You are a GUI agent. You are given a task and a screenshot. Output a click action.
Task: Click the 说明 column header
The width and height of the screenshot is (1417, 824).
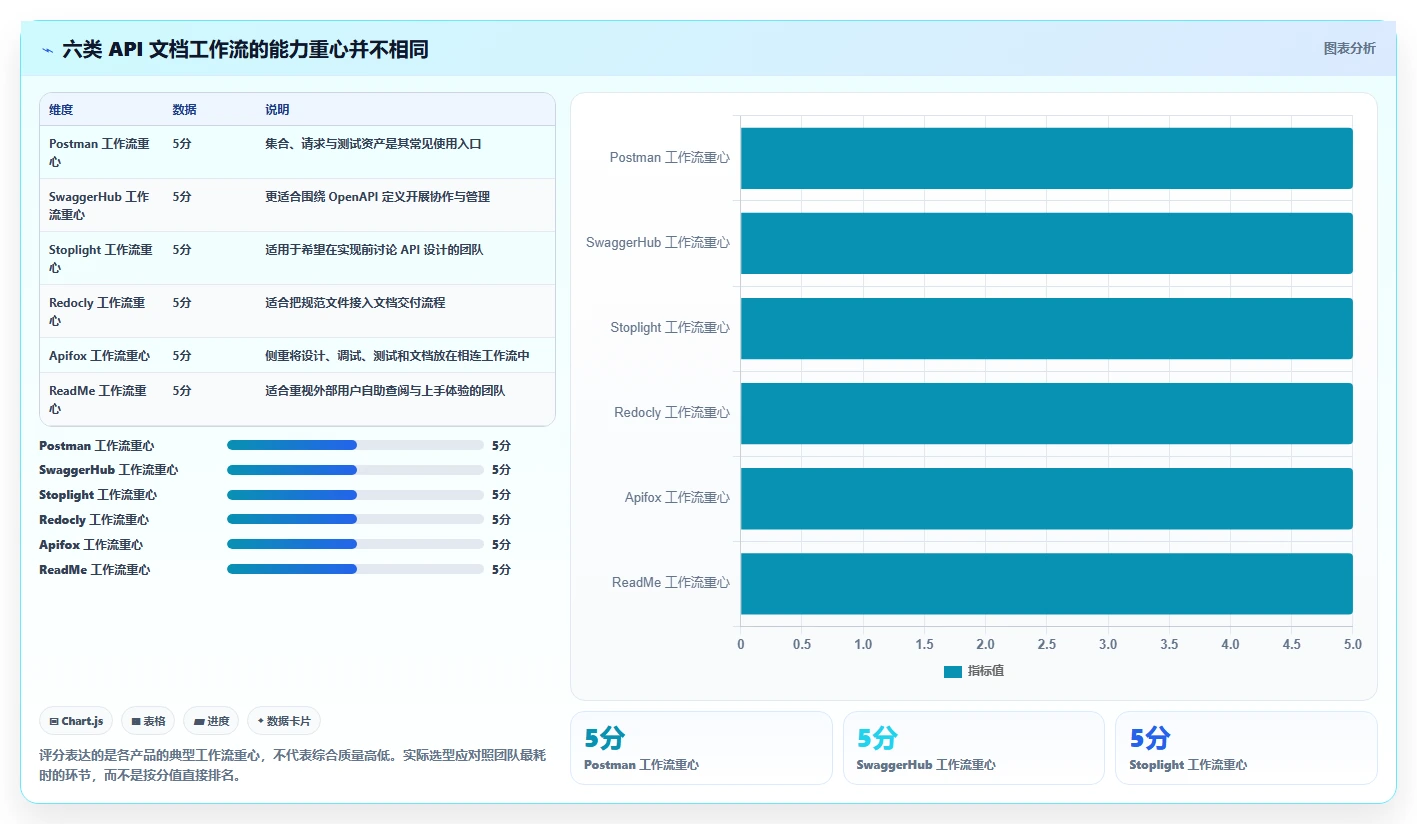(x=277, y=110)
